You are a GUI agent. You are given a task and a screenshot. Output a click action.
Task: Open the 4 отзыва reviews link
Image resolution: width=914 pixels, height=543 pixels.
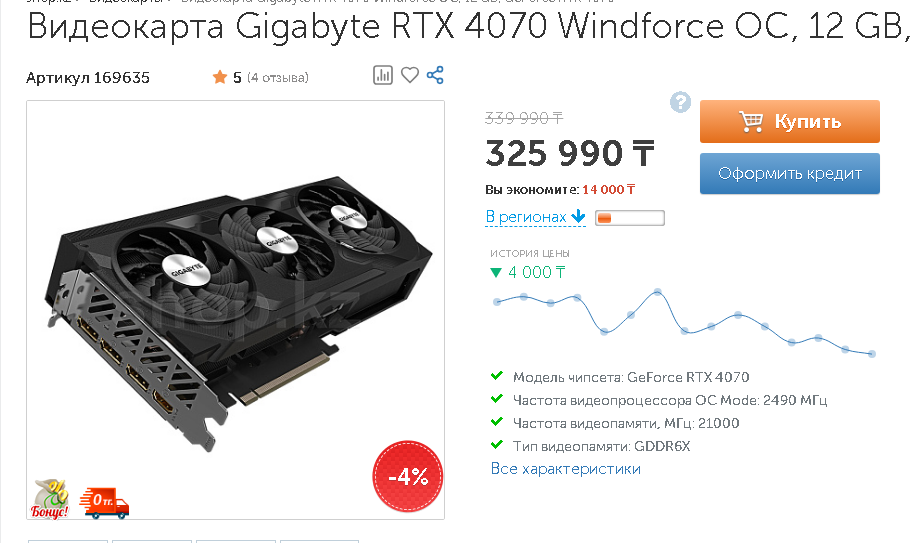point(278,77)
